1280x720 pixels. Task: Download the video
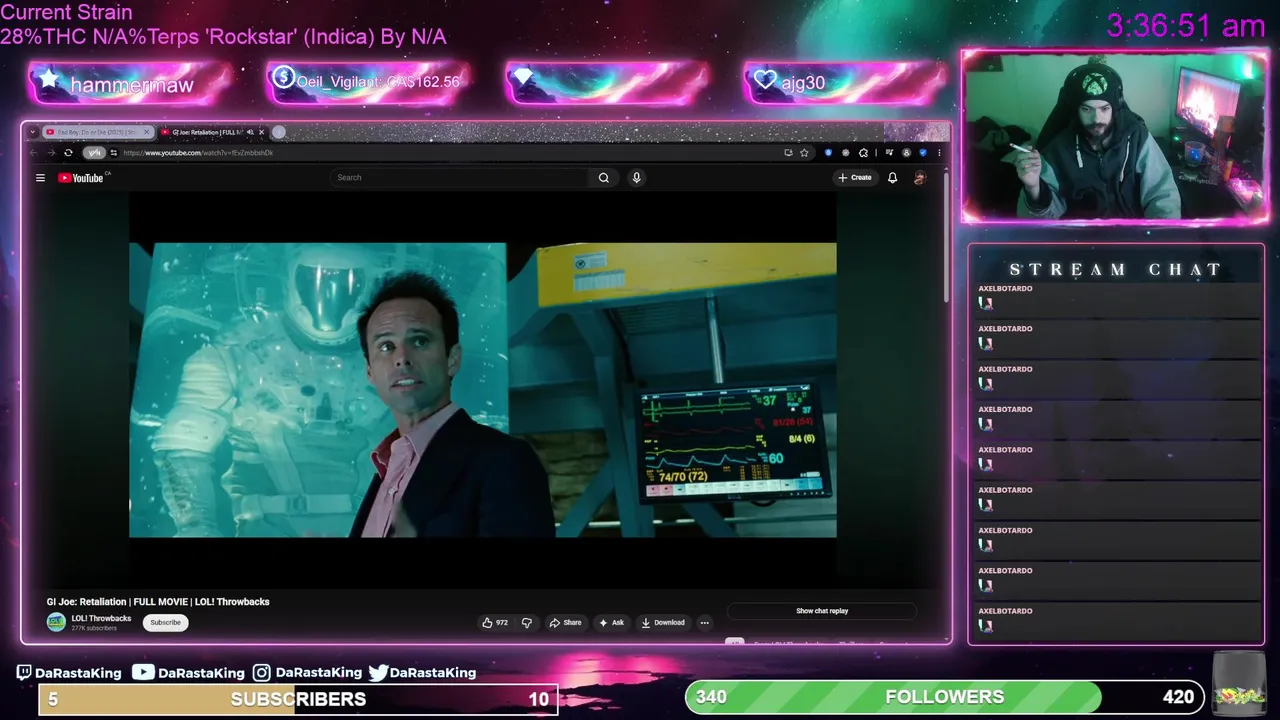click(x=663, y=622)
